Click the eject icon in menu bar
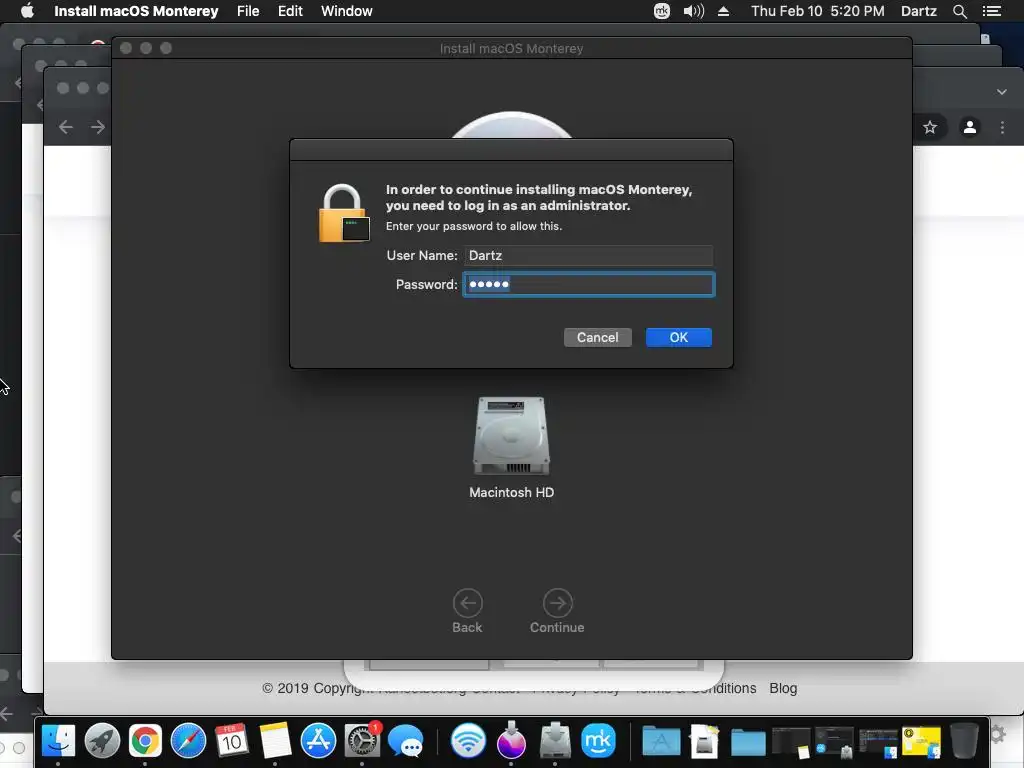This screenshot has width=1024, height=768. pos(723,11)
